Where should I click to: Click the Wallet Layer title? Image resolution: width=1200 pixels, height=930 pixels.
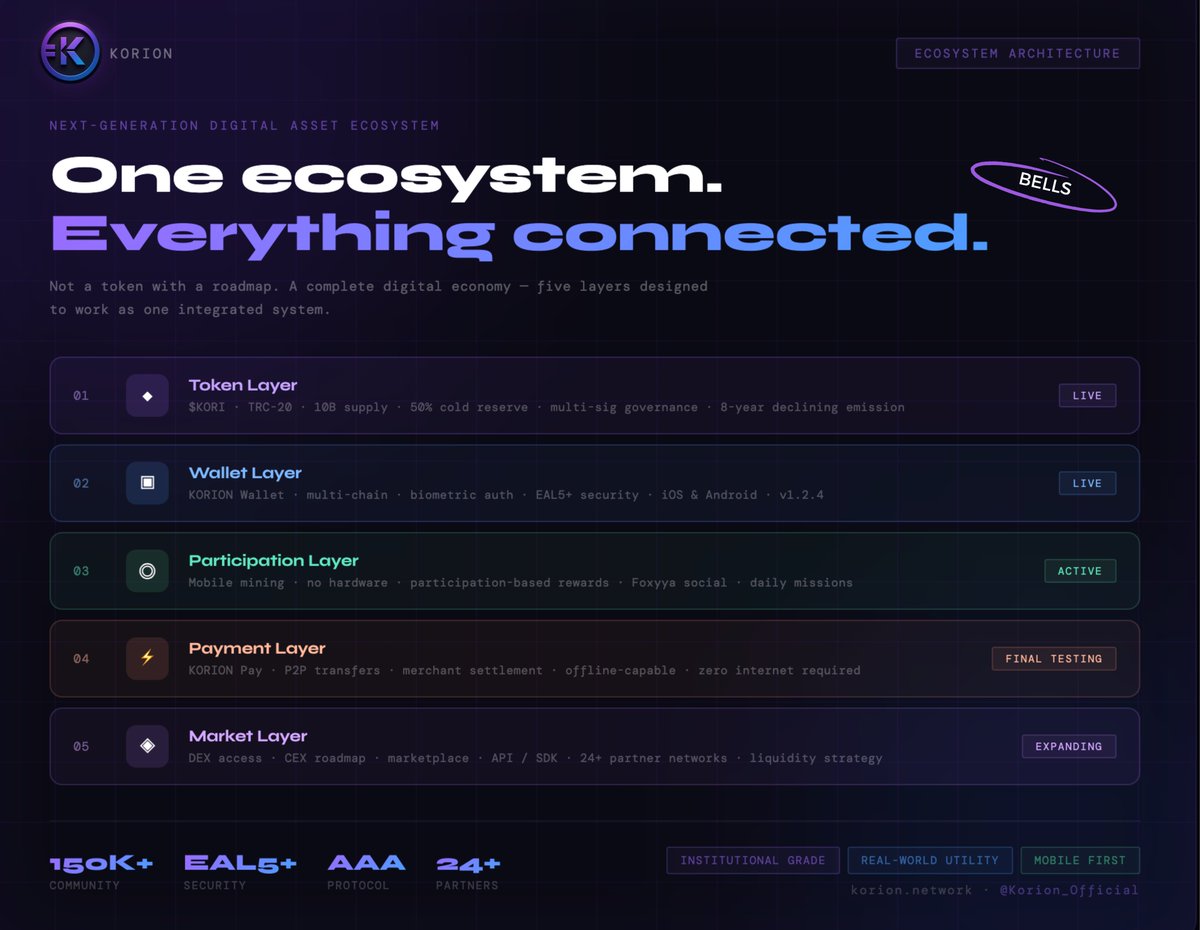[245, 473]
